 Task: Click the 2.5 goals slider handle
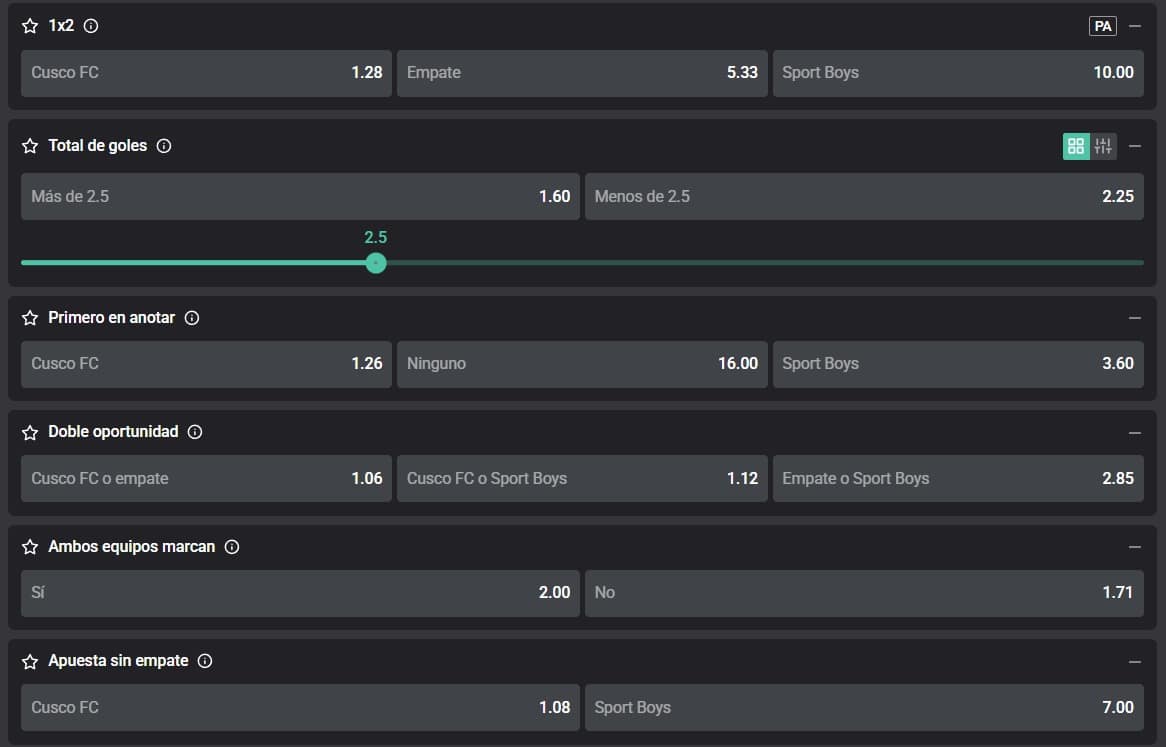pyautogui.click(x=376, y=263)
